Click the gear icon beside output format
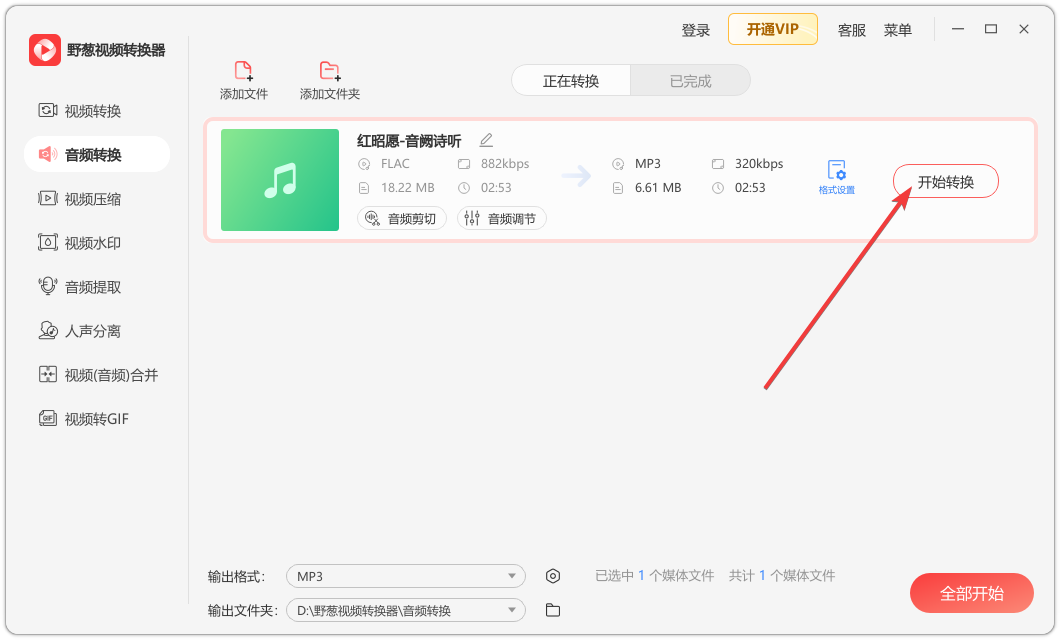Viewport: 1060px width, 640px height. [x=553, y=575]
